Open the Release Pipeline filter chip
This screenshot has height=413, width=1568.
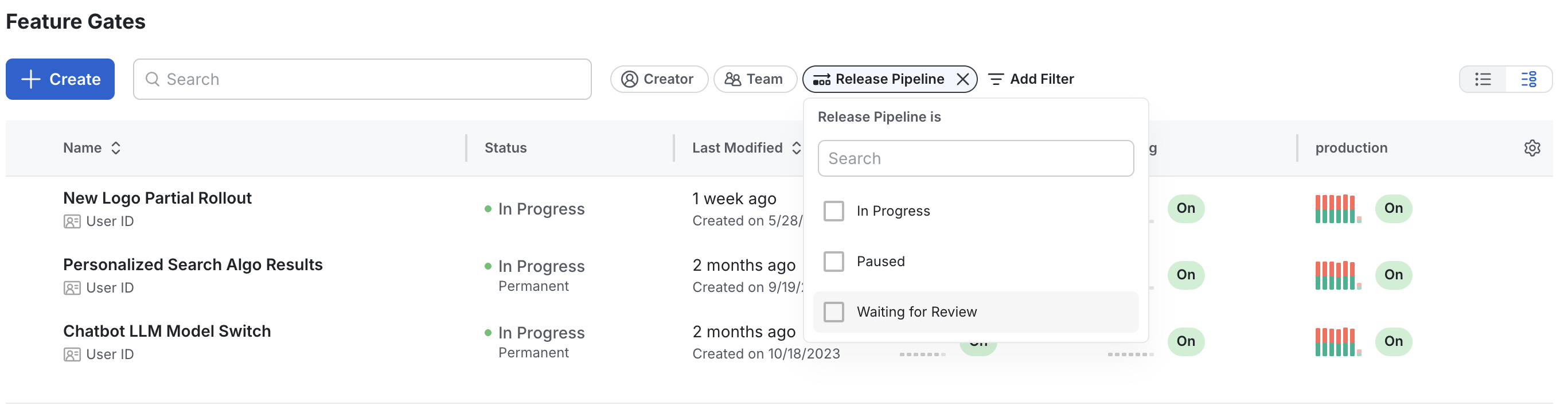(x=890, y=79)
